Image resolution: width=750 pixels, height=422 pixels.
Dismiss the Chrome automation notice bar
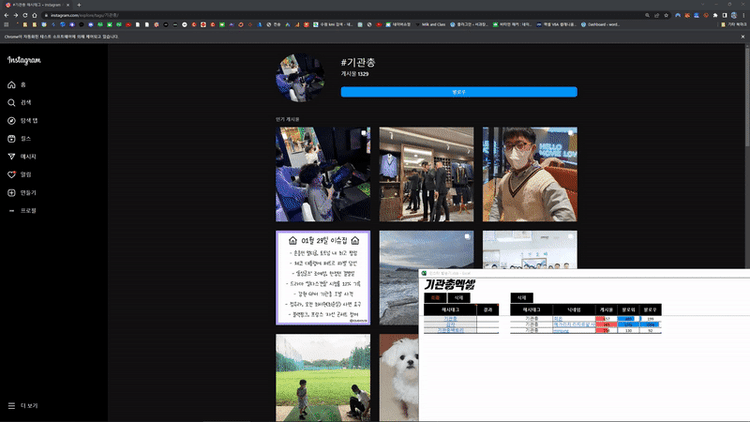(x=743, y=36)
